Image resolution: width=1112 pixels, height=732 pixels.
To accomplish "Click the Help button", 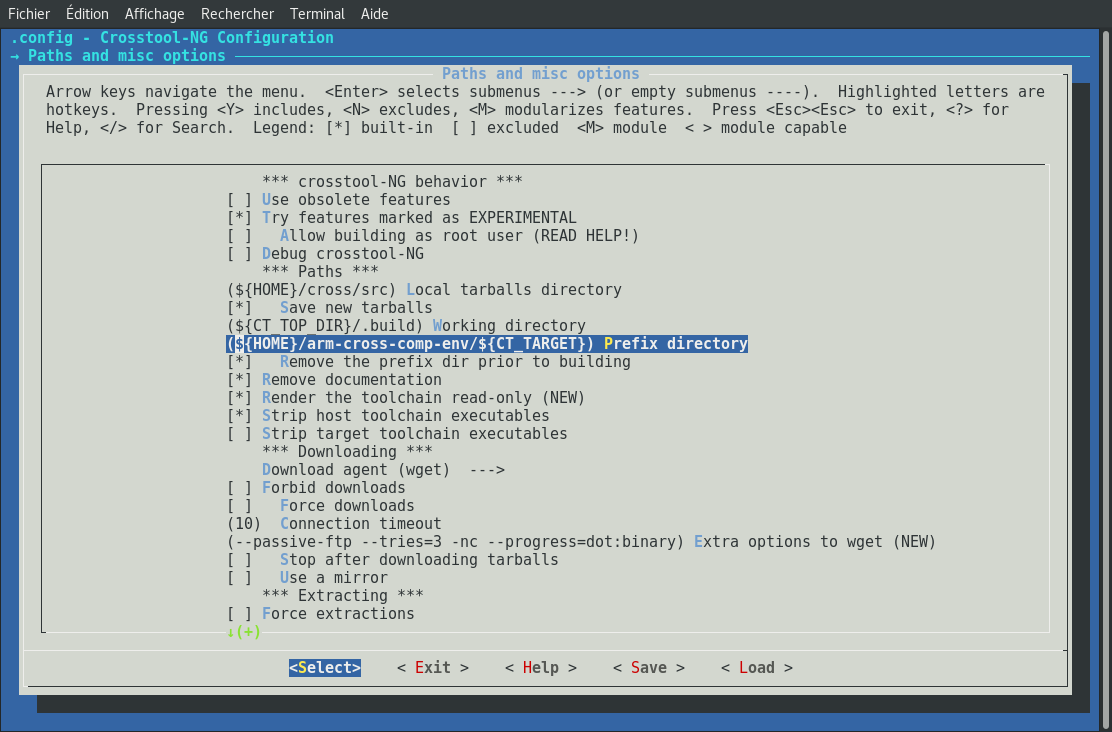I will 540,667.
